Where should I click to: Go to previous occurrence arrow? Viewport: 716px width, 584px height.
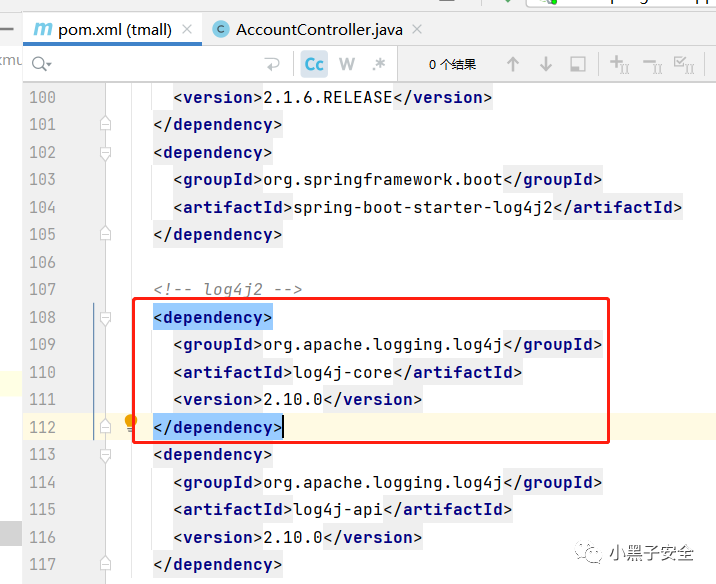click(513, 64)
